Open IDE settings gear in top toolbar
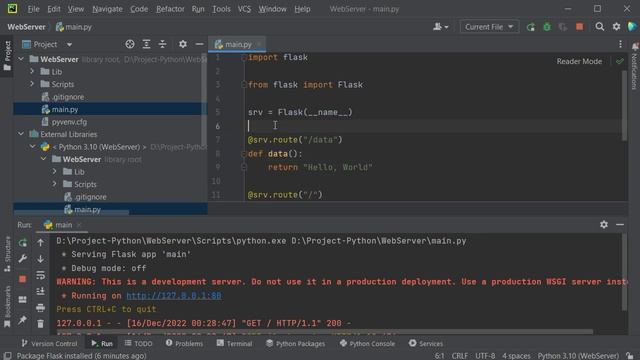 coord(616,27)
